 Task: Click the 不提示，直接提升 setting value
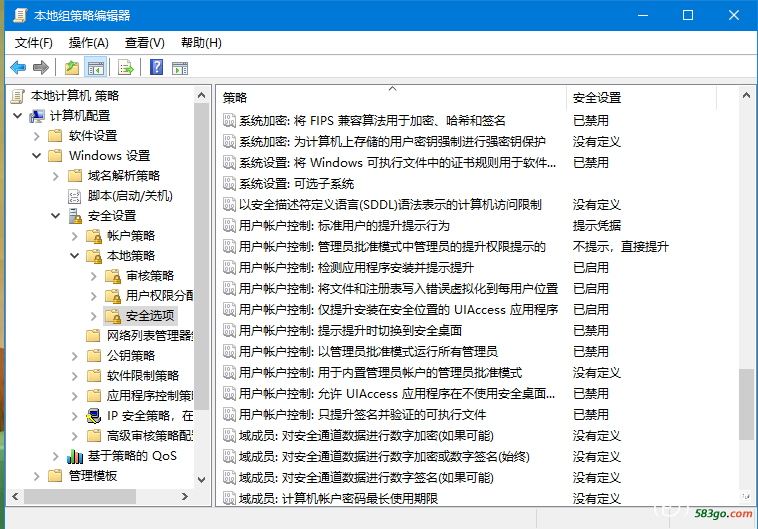click(x=621, y=247)
